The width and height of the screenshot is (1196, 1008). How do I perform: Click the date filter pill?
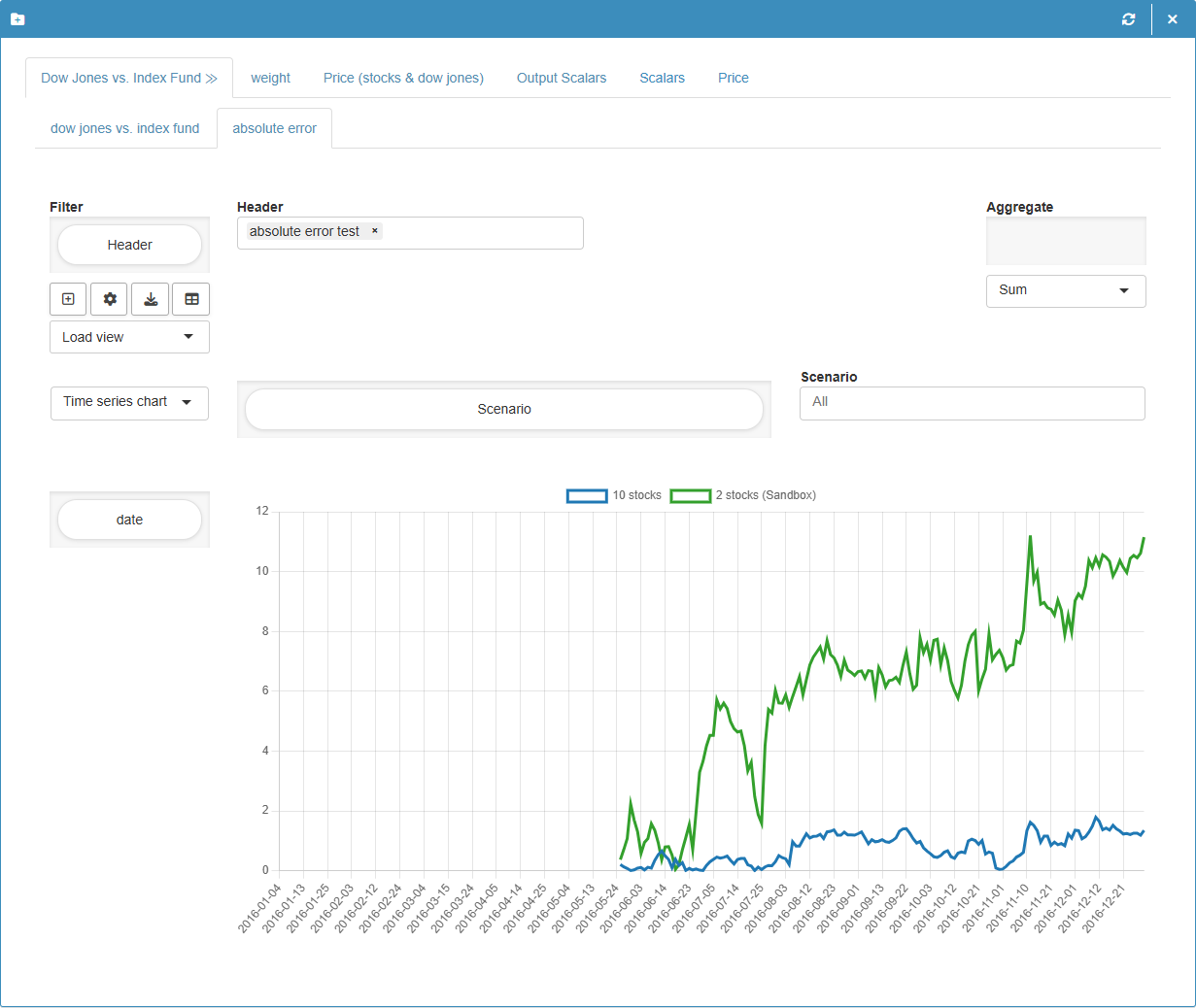pyautogui.click(x=129, y=520)
